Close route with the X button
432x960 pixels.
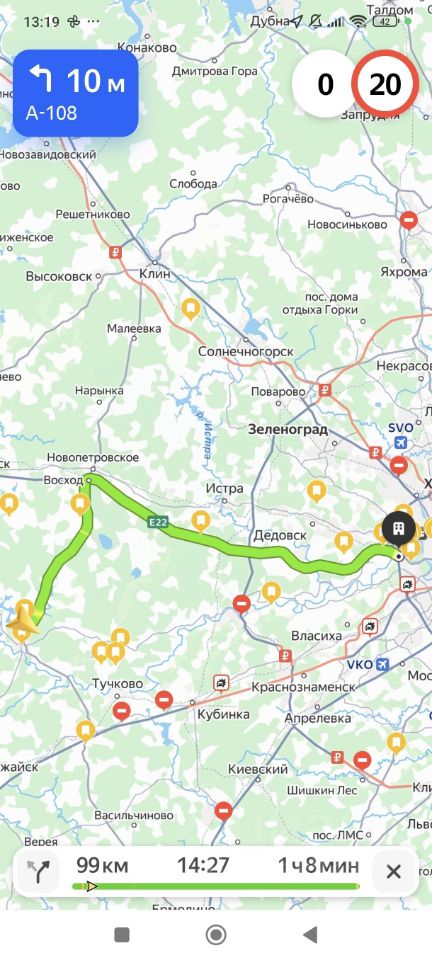pyautogui.click(x=394, y=871)
